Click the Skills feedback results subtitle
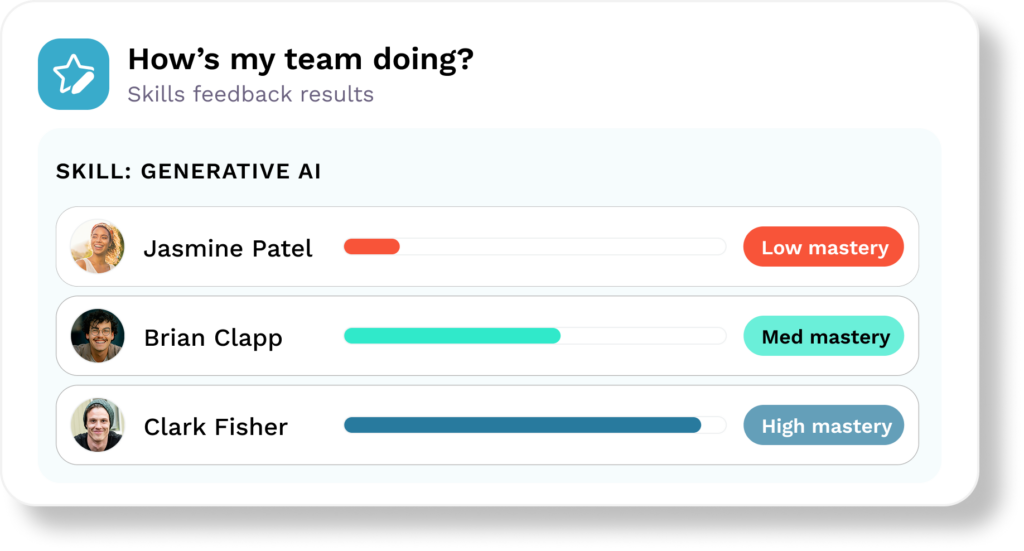Viewport: 1024px width, 551px height. point(251,94)
